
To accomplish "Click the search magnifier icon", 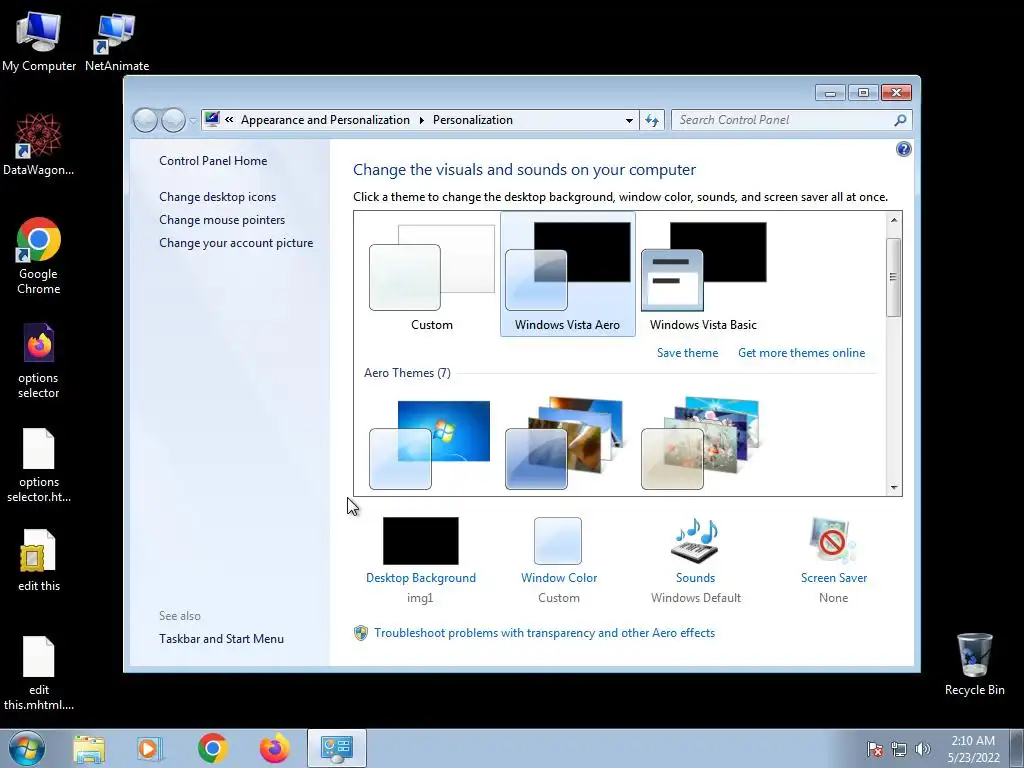I will 900,120.
